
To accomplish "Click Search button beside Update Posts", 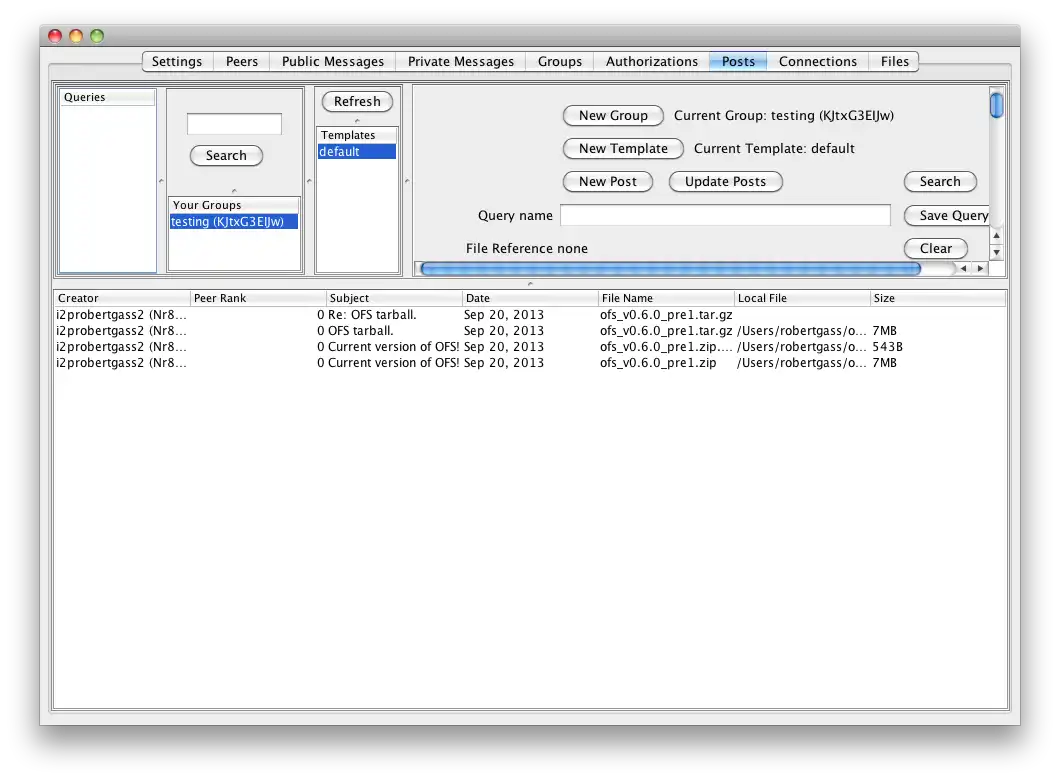I will 940,182.
